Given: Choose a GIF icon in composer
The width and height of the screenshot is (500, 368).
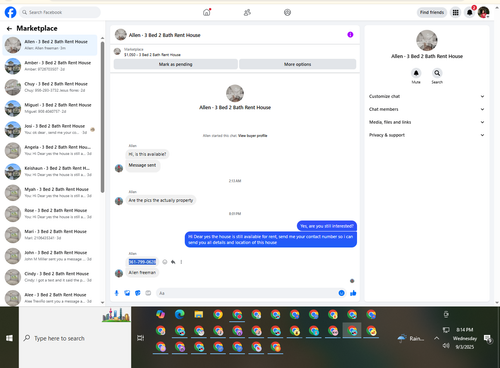Looking at the screenshot, I should tap(148, 293).
